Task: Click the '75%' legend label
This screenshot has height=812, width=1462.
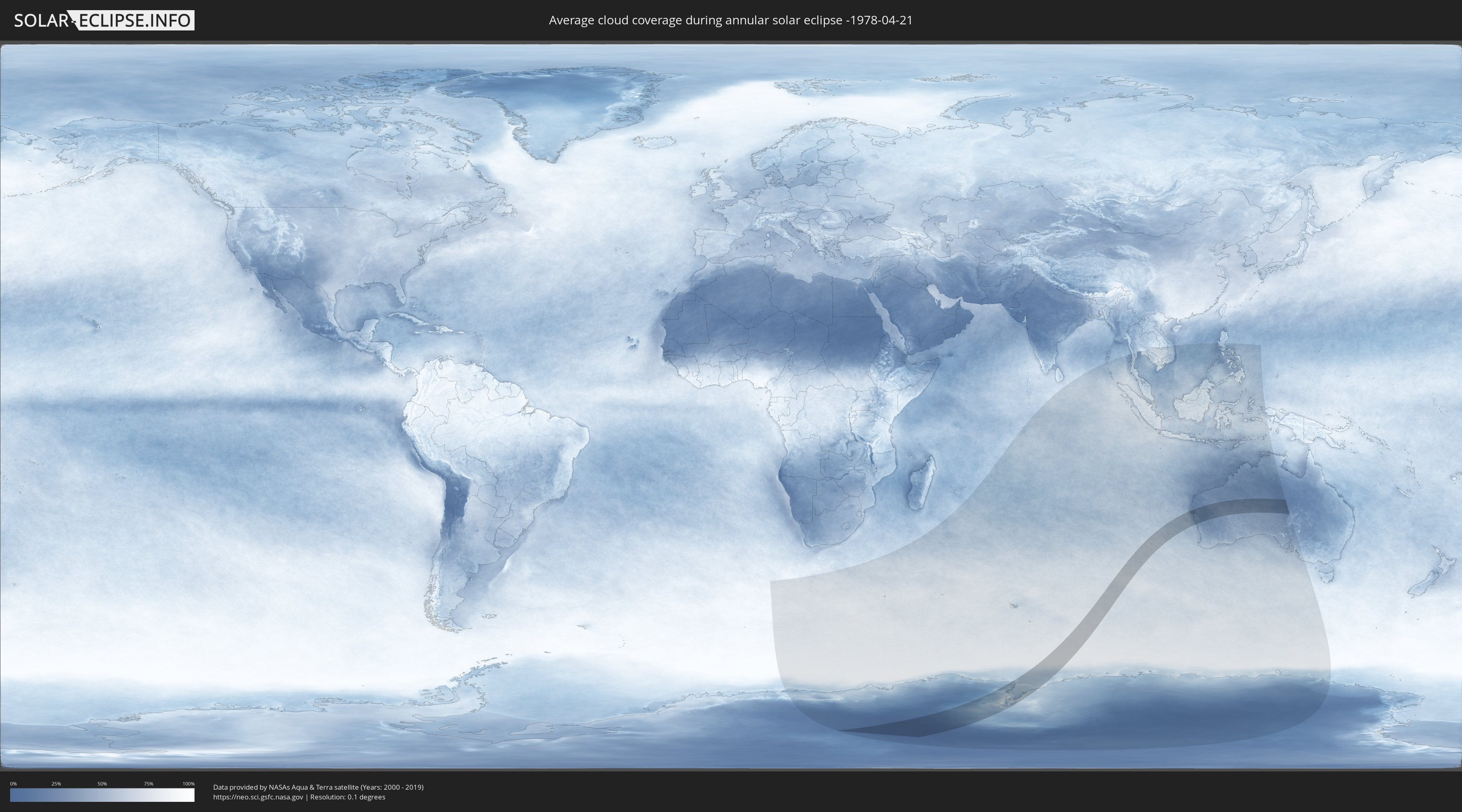Action: [148, 784]
